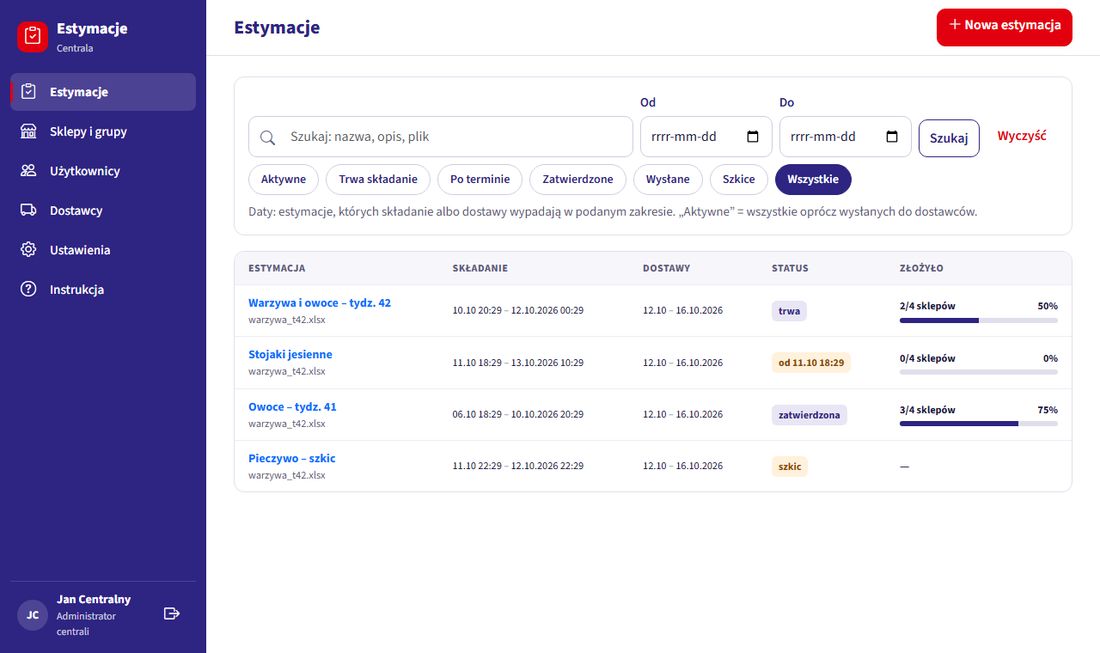Select the Zatwierdzone filter chip
This screenshot has height=653, width=1100.
click(x=578, y=180)
